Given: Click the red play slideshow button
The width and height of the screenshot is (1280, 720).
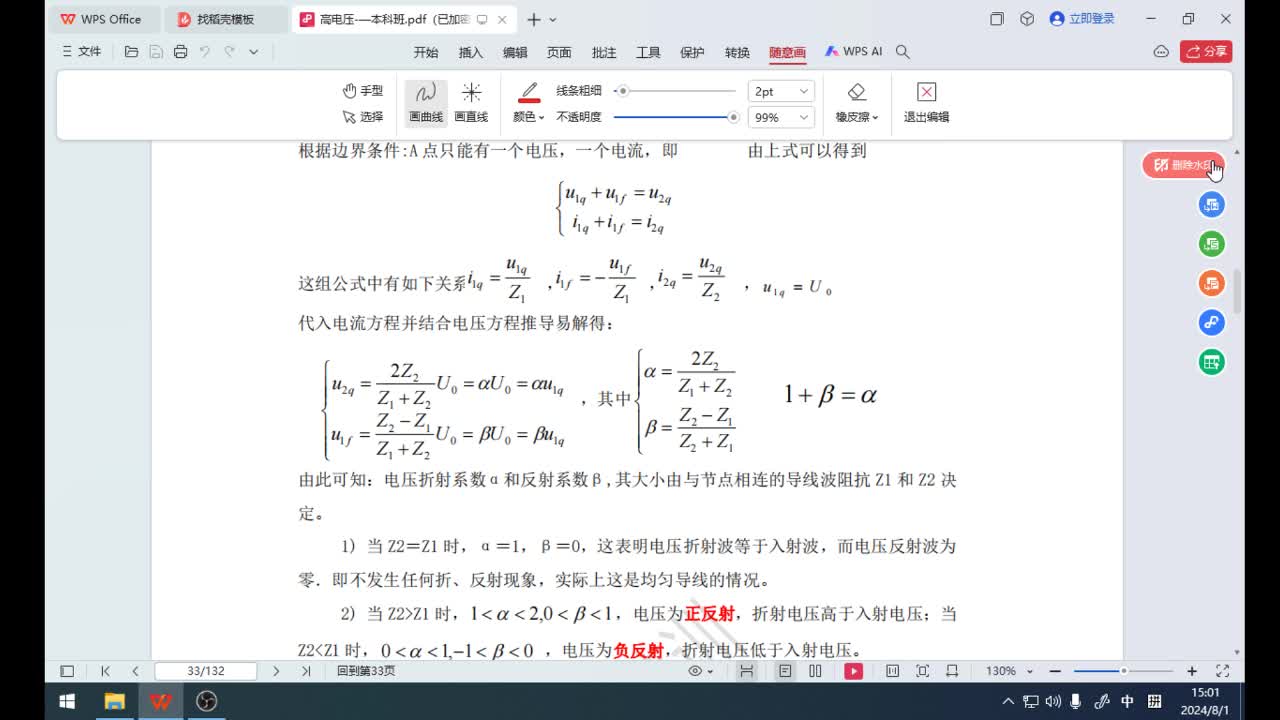Looking at the screenshot, I should click(853, 671).
